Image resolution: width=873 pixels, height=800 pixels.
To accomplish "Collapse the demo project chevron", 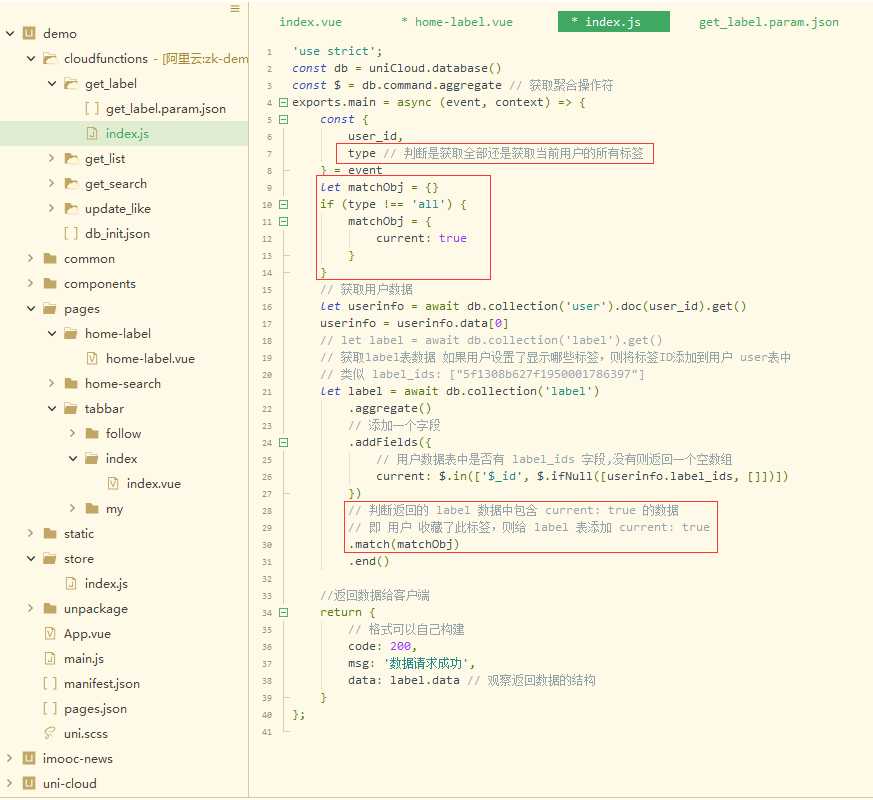I will click(x=9, y=33).
